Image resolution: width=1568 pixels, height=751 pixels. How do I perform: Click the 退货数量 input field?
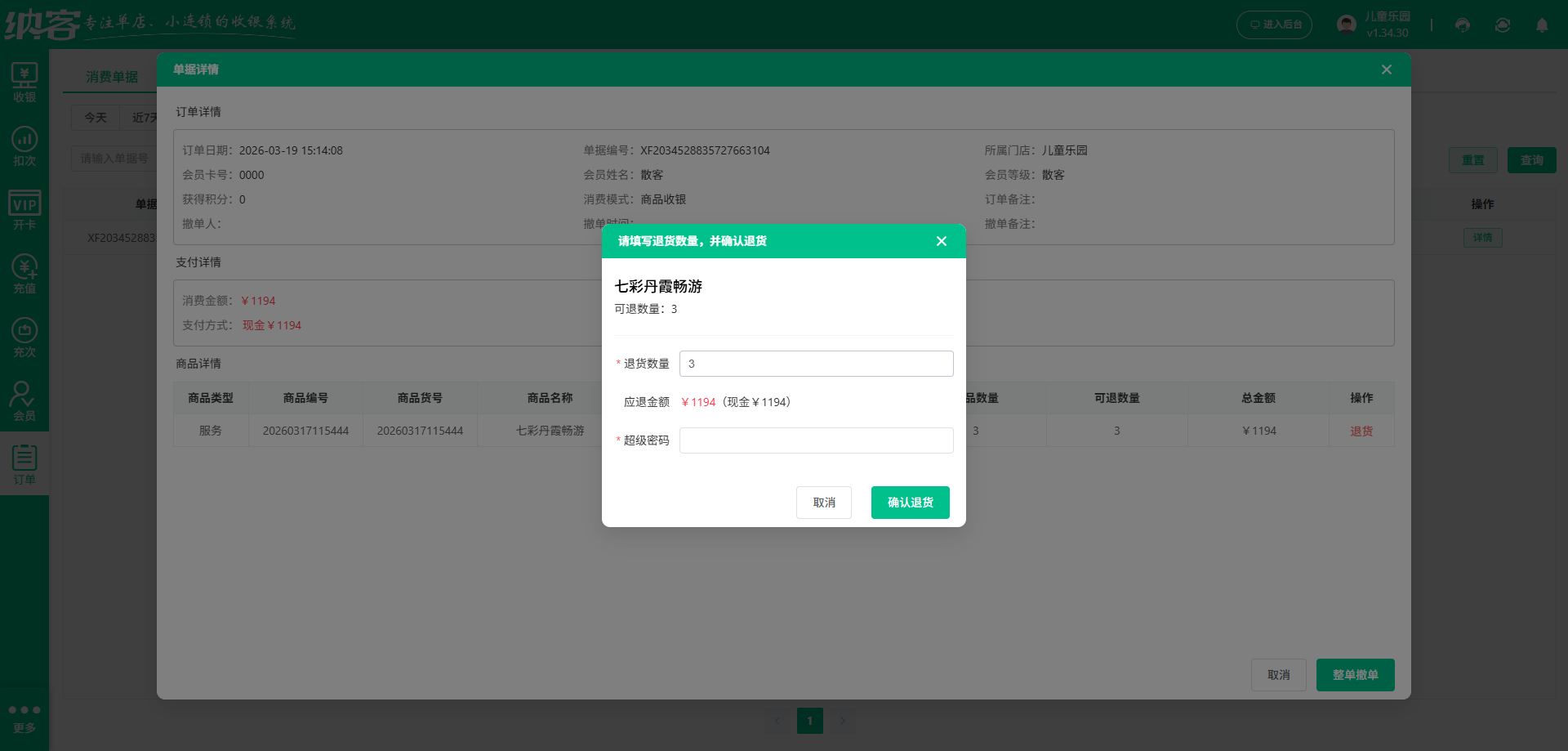(816, 364)
